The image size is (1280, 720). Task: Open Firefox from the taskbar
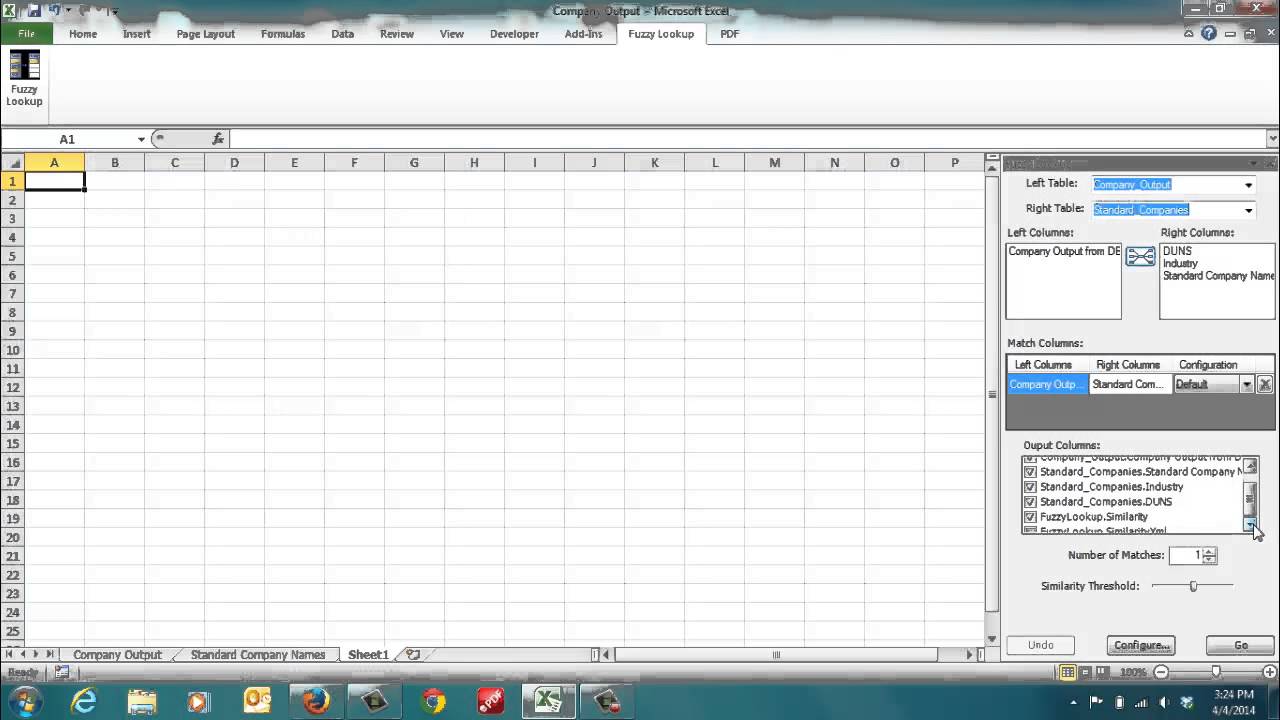[316, 701]
